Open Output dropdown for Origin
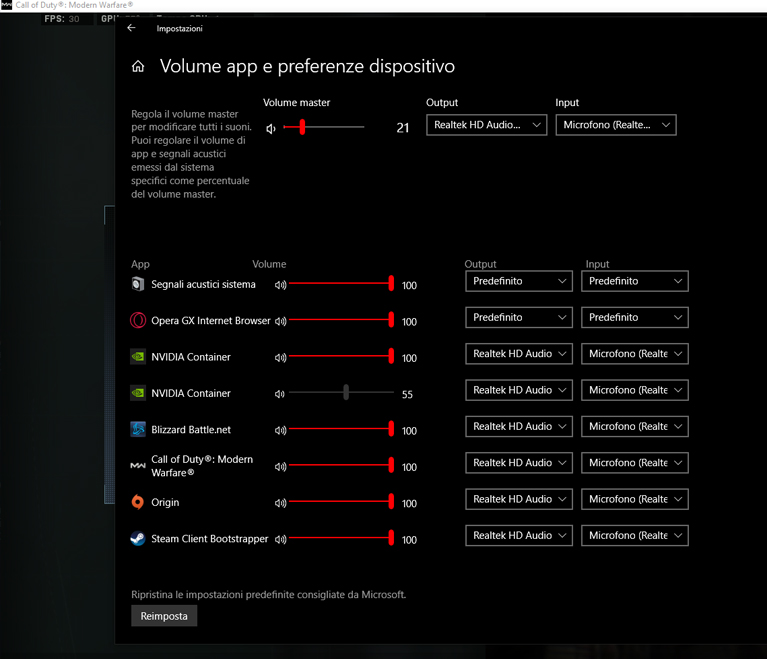Image resolution: width=767 pixels, height=659 pixels. tap(519, 499)
